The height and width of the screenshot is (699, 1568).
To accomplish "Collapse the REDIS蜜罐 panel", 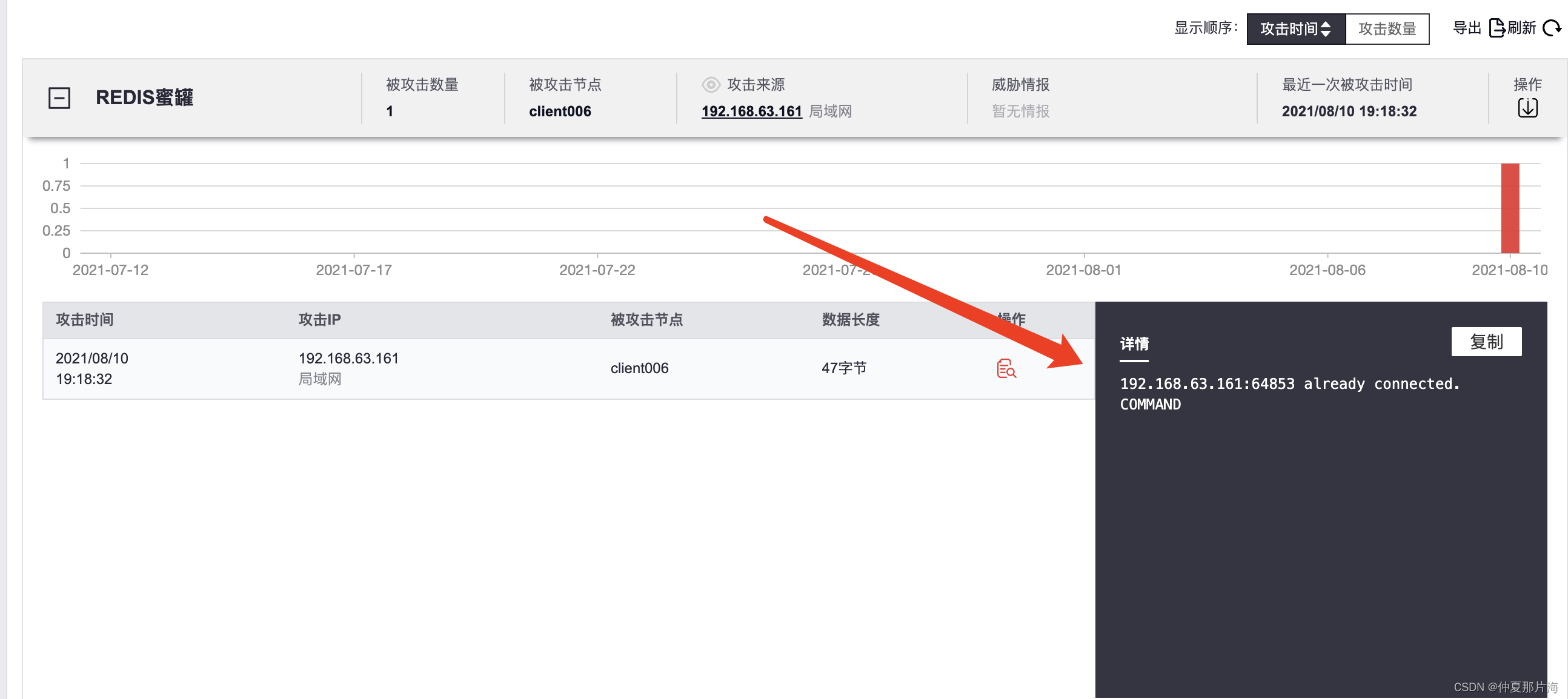I will click(x=59, y=98).
